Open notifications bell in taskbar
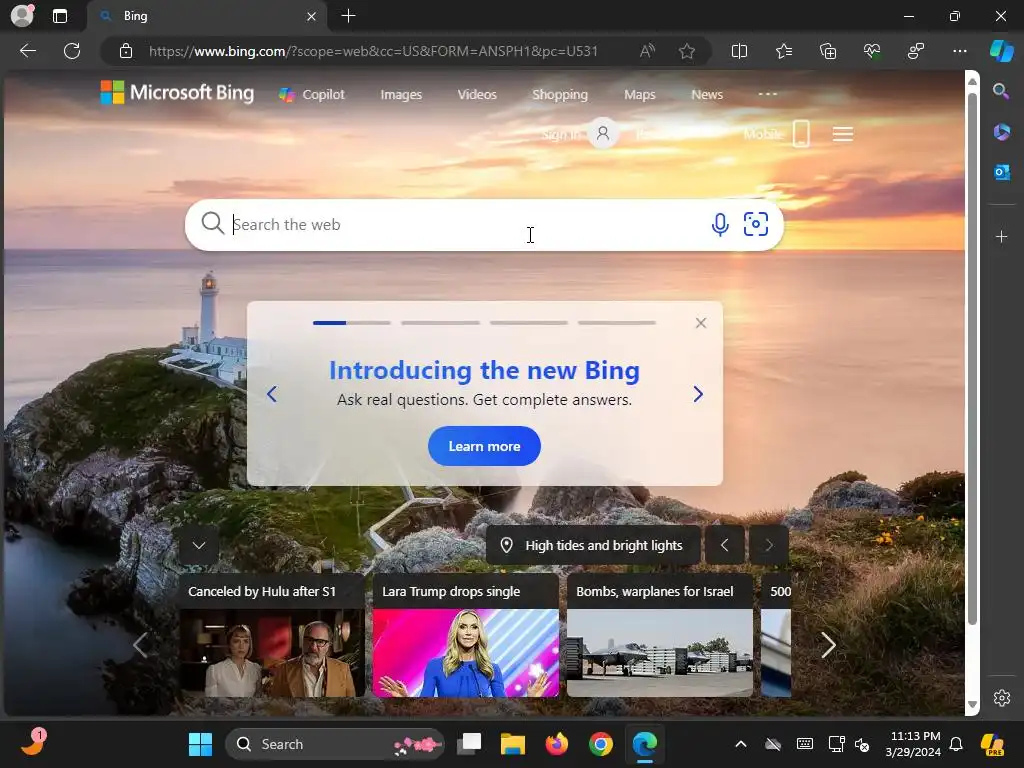Viewport: 1024px width, 768px height. 956,744
